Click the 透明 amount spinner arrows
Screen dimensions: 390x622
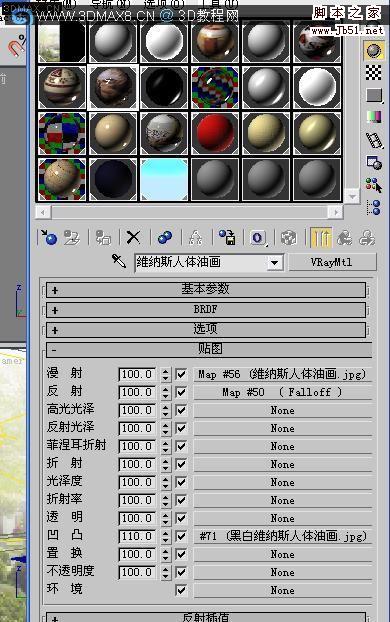tap(165, 518)
